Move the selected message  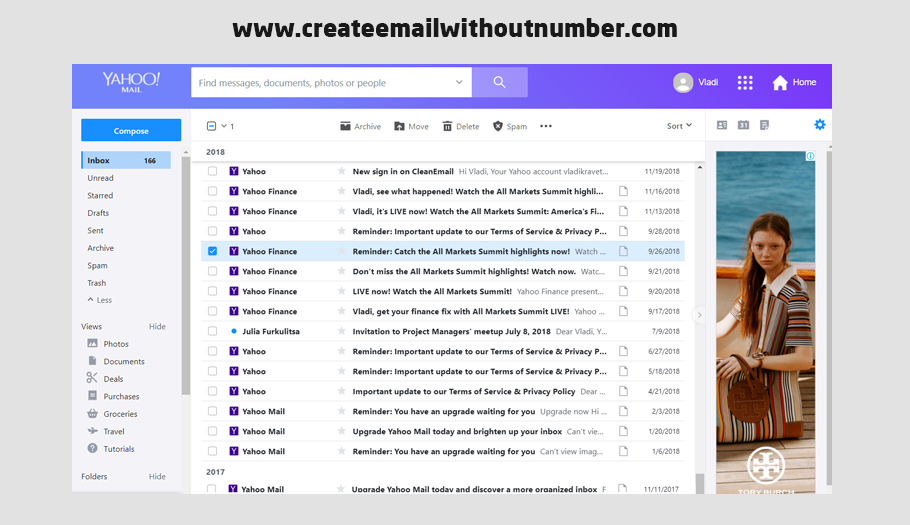(411, 126)
